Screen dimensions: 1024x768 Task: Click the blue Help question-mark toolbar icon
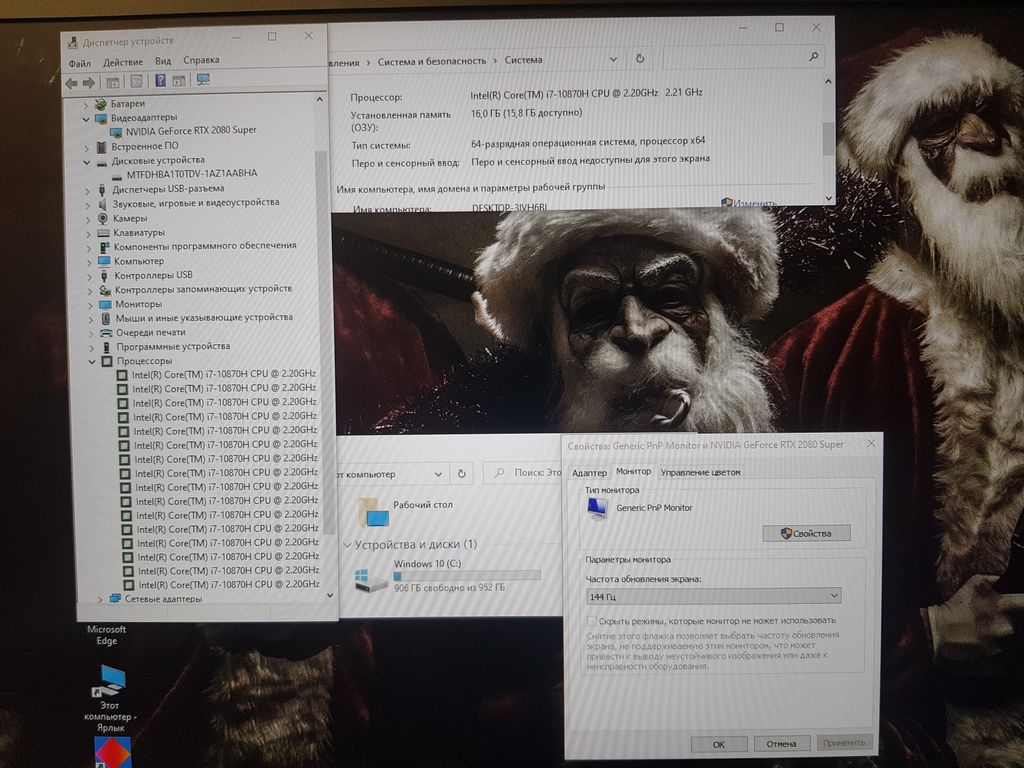[x=160, y=81]
